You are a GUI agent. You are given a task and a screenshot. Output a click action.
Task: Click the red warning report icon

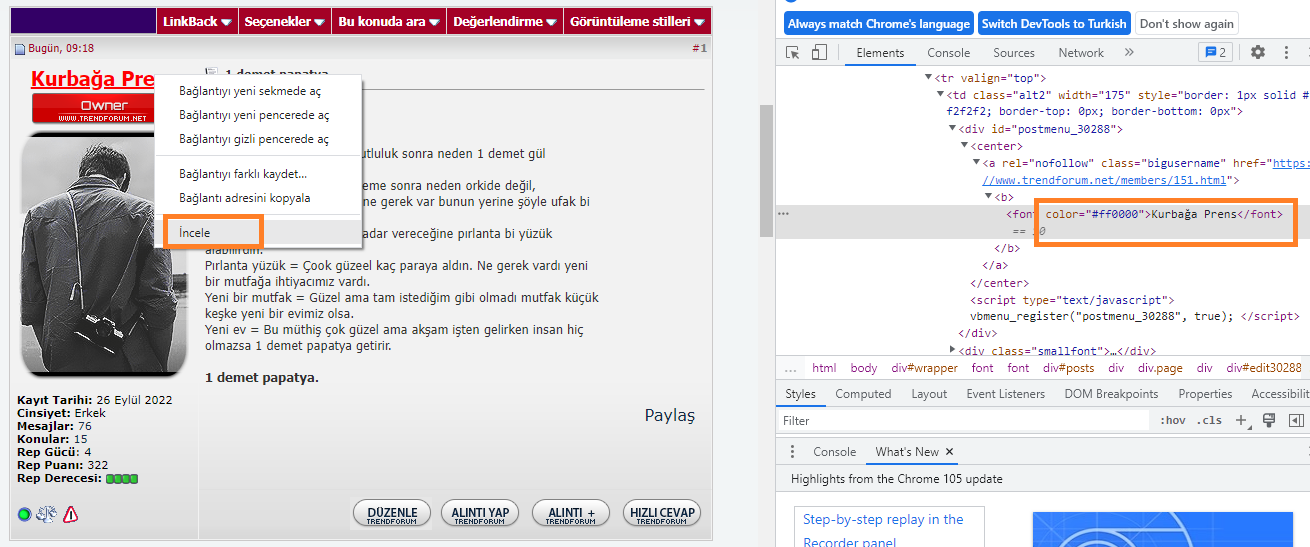[70, 515]
